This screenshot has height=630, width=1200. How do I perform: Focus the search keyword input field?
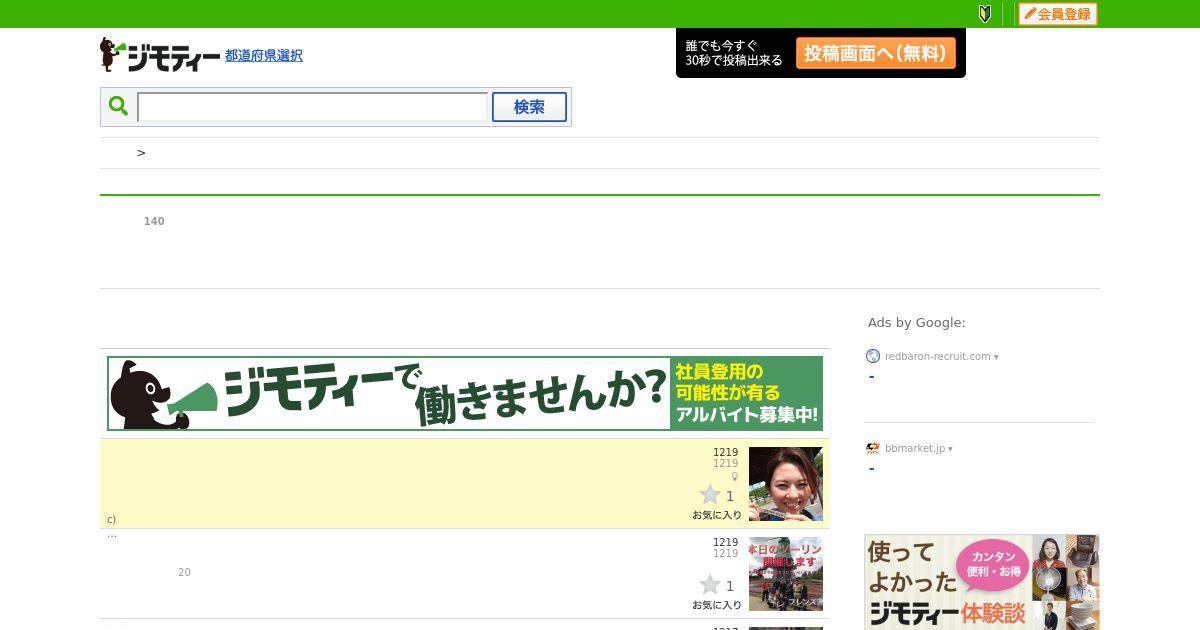tap(312, 107)
